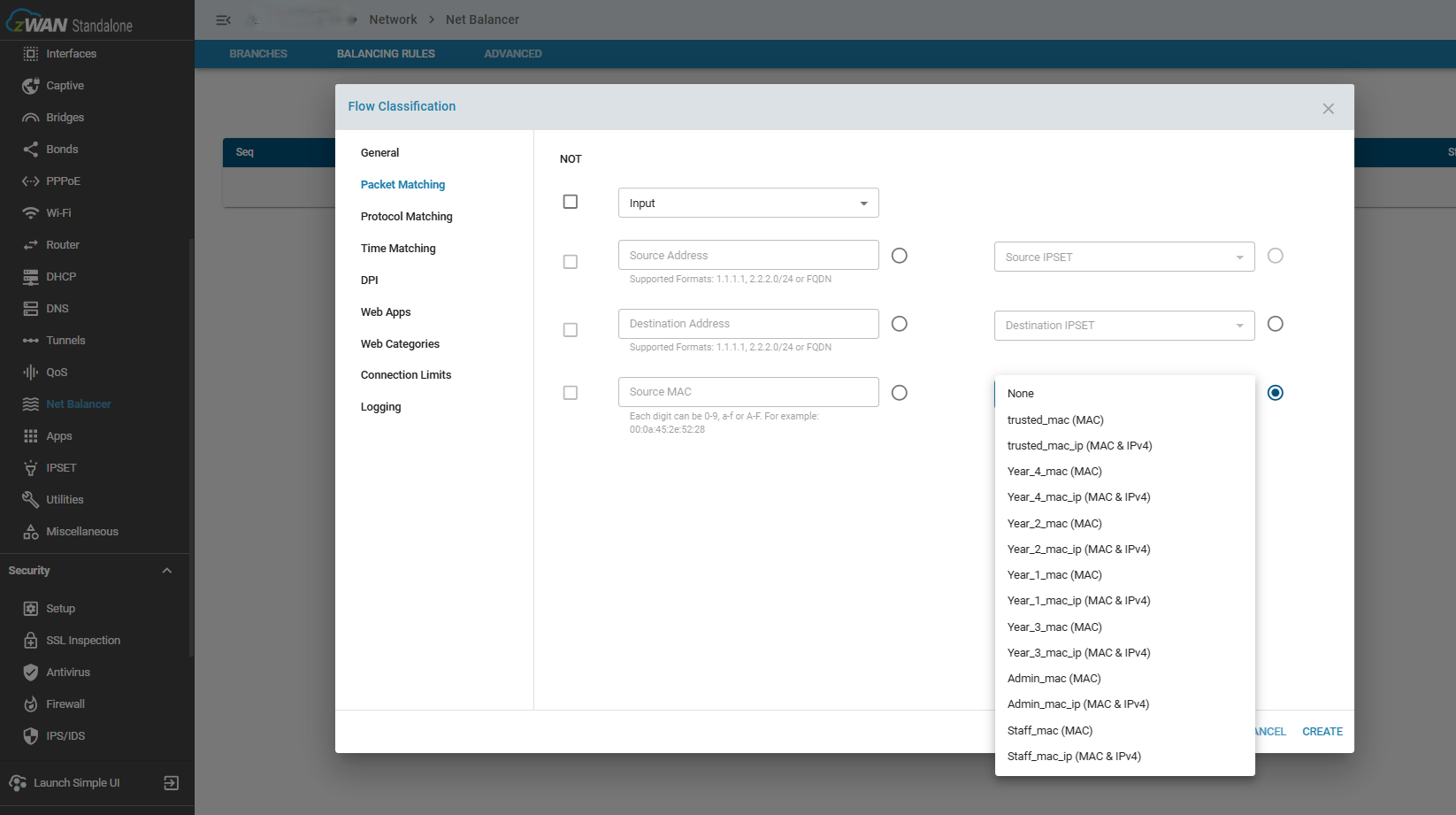This screenshot has height=815, width=1456.
Task: Click the Tunnels icon in sidebar
Action: 31,340
